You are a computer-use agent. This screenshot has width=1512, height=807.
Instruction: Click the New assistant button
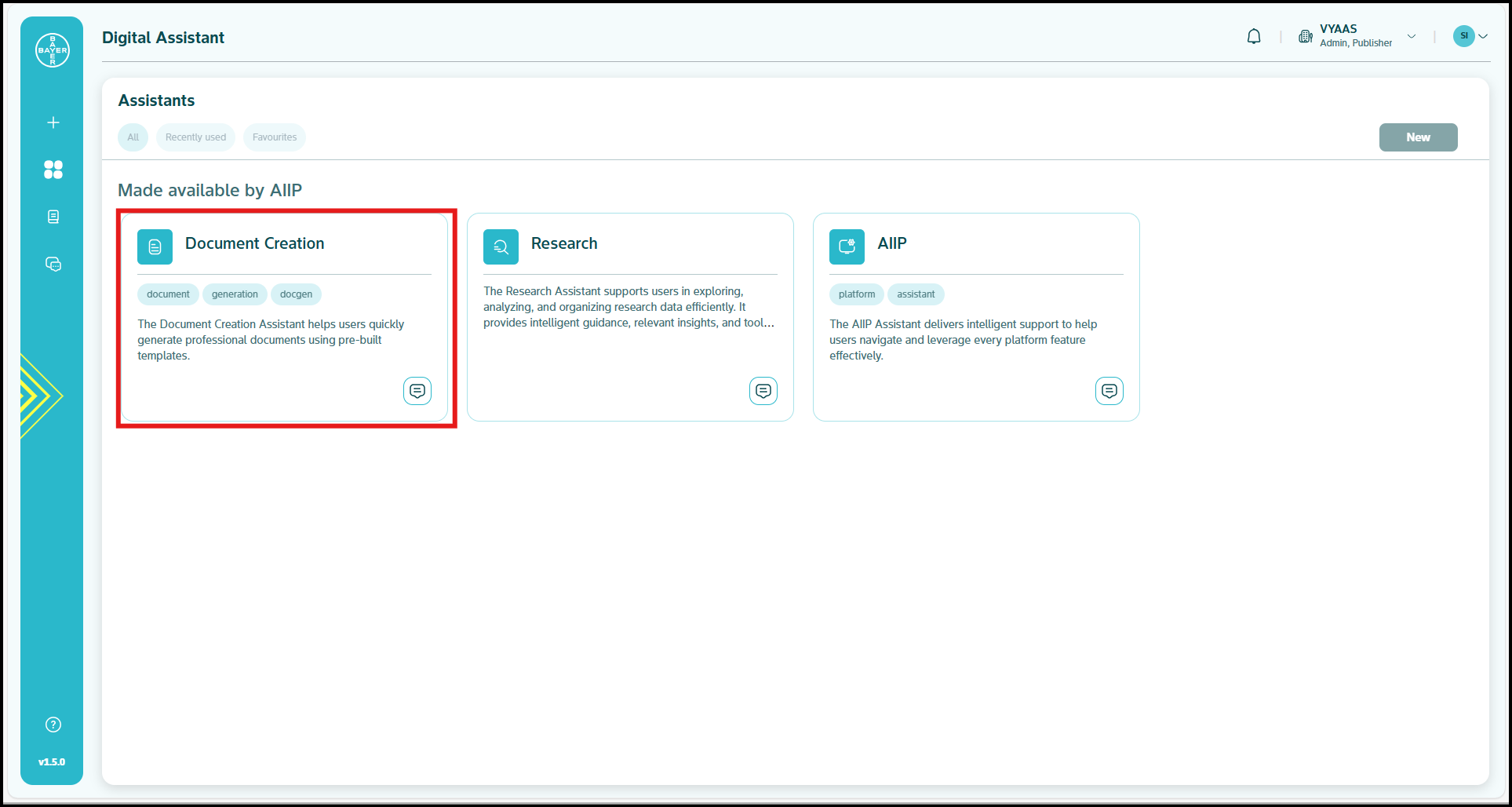1418,137
